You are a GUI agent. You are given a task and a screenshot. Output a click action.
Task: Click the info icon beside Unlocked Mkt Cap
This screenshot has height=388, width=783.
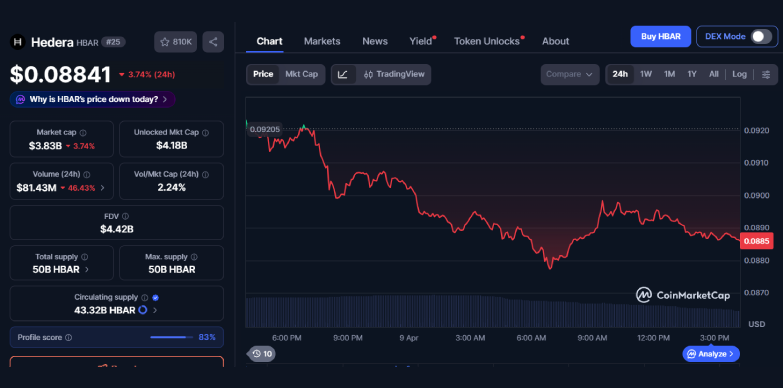click(x=206, y=133)
